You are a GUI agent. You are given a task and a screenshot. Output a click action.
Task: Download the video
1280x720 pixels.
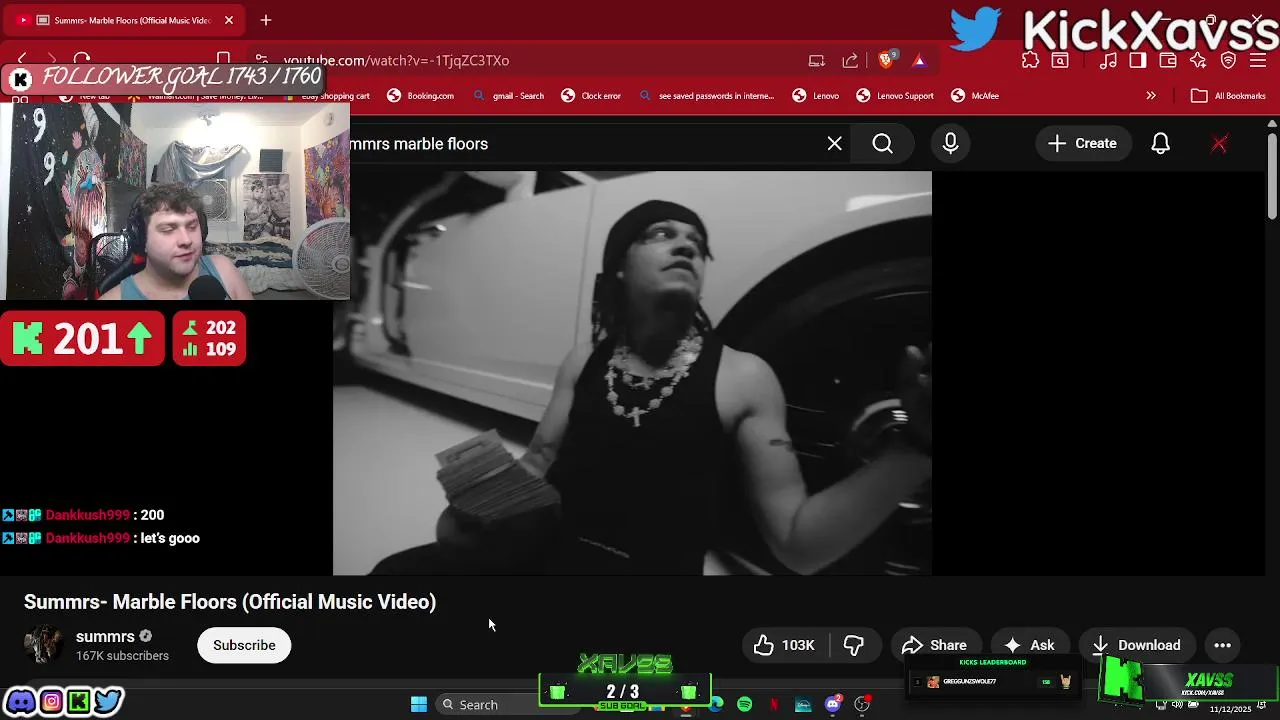point(1137,645)
